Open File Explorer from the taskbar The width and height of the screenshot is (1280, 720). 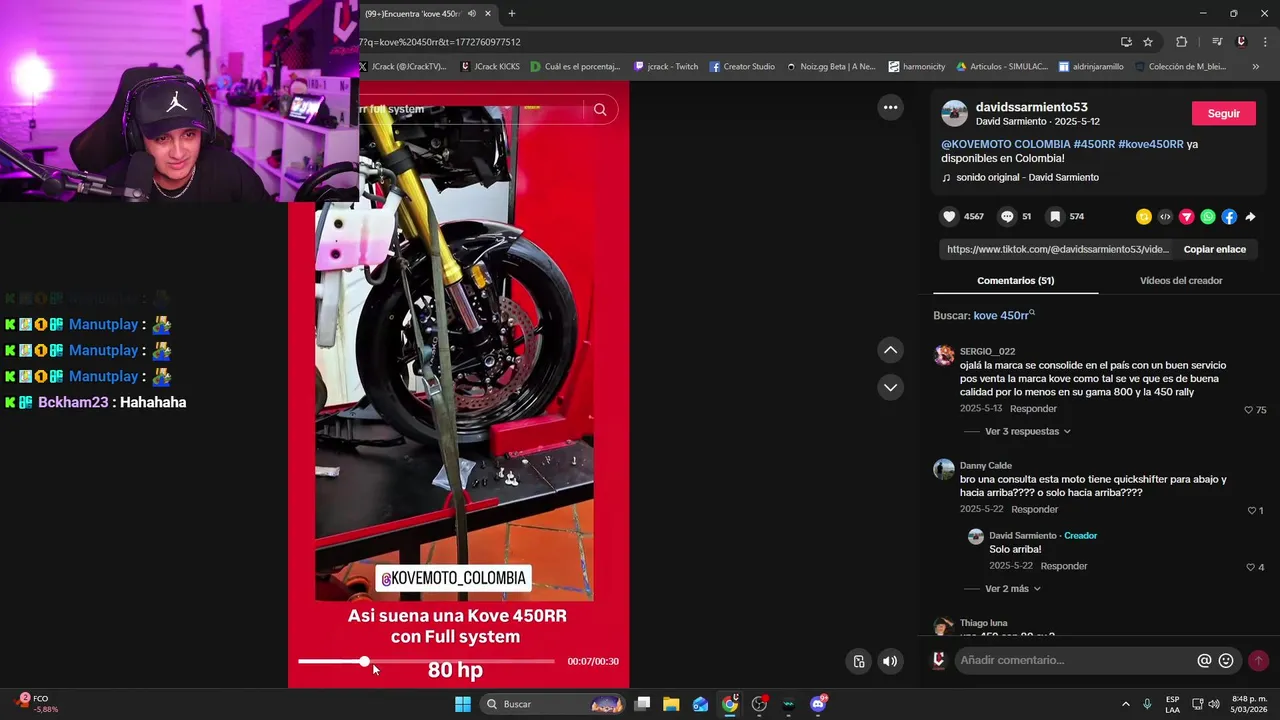(671, 704)
